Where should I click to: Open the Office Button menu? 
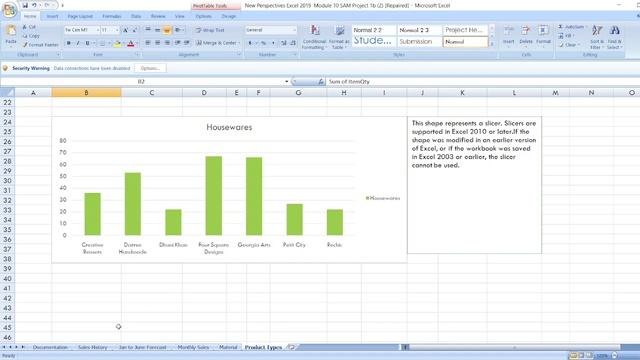point(9,9)
